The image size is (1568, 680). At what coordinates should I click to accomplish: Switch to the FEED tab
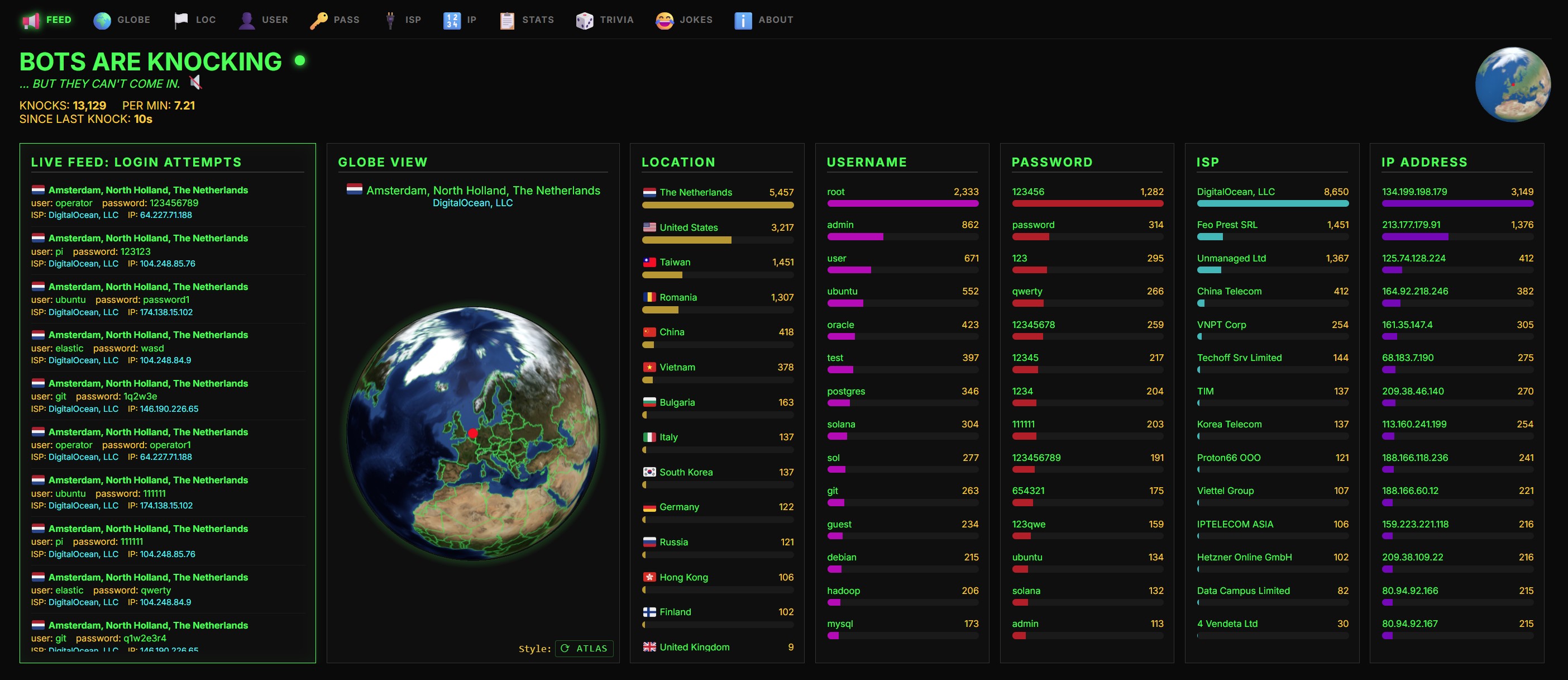(58, 20)
